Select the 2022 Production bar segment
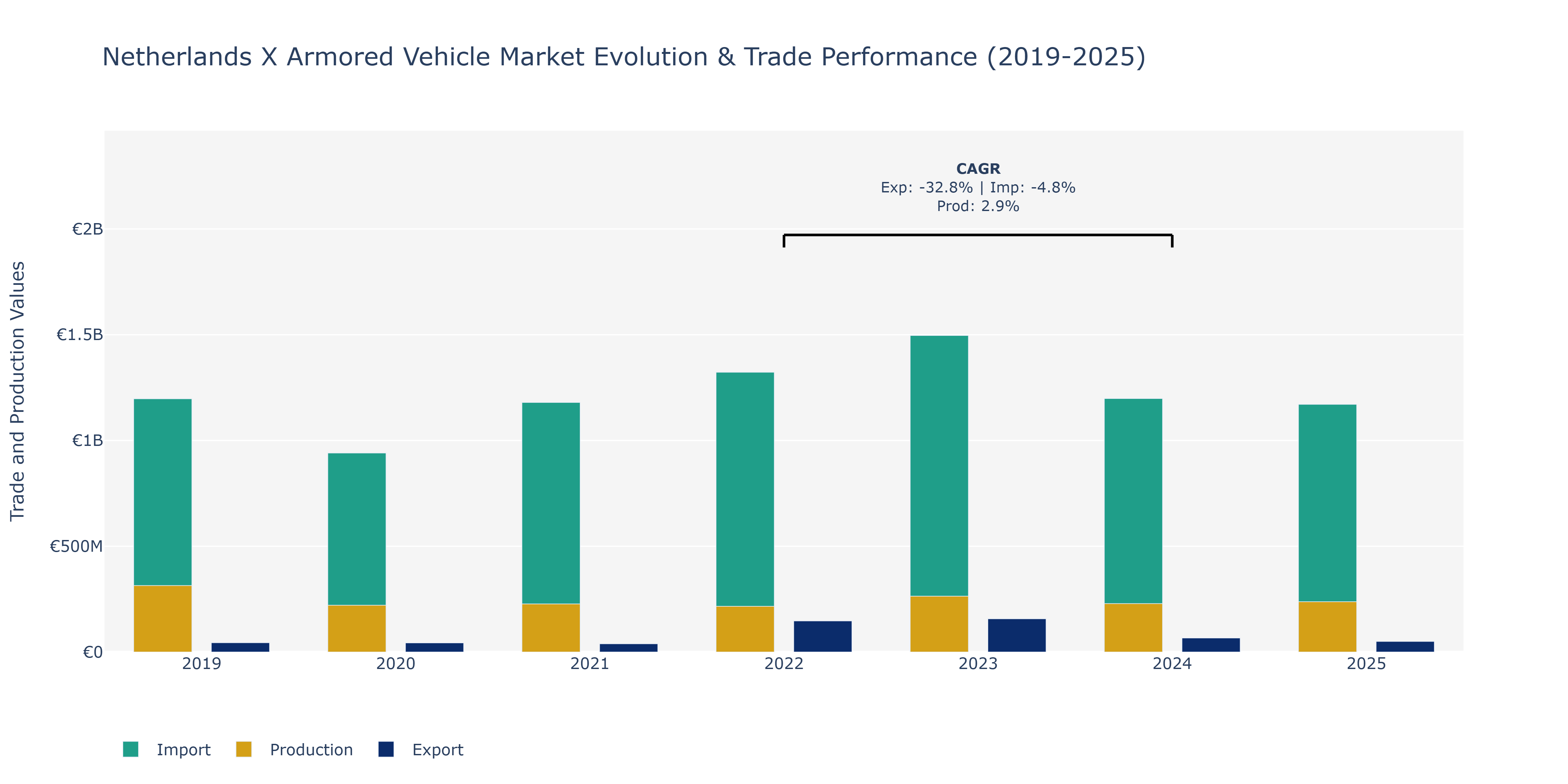The width and height of the screenshot is (1568, 784). click(x=745, y=629)
